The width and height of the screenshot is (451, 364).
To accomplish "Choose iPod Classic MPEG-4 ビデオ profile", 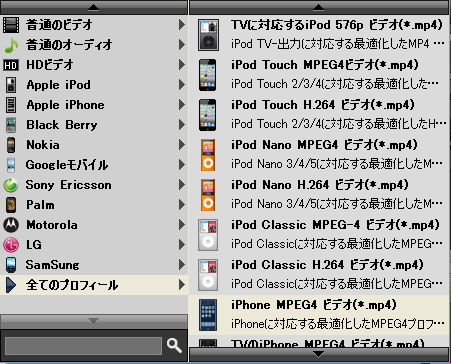I will [320, 235].
